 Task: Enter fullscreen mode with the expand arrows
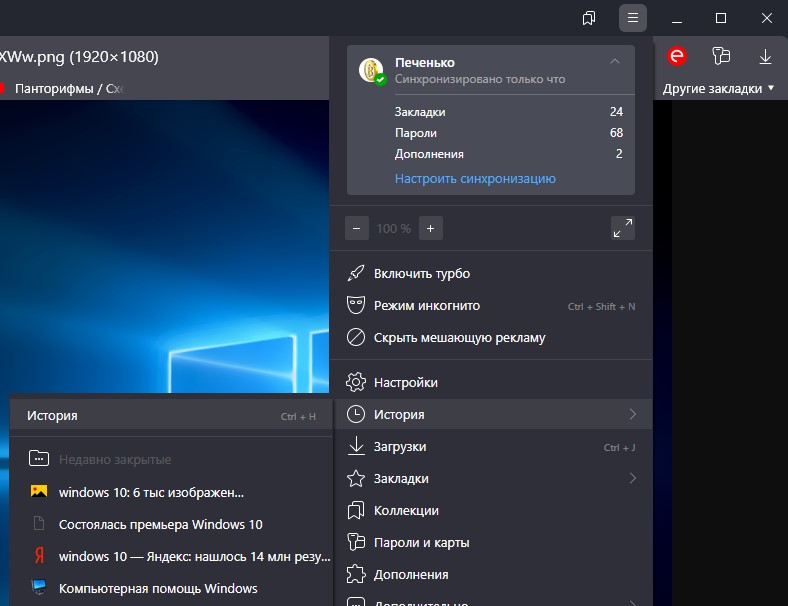tap(623, 228)
